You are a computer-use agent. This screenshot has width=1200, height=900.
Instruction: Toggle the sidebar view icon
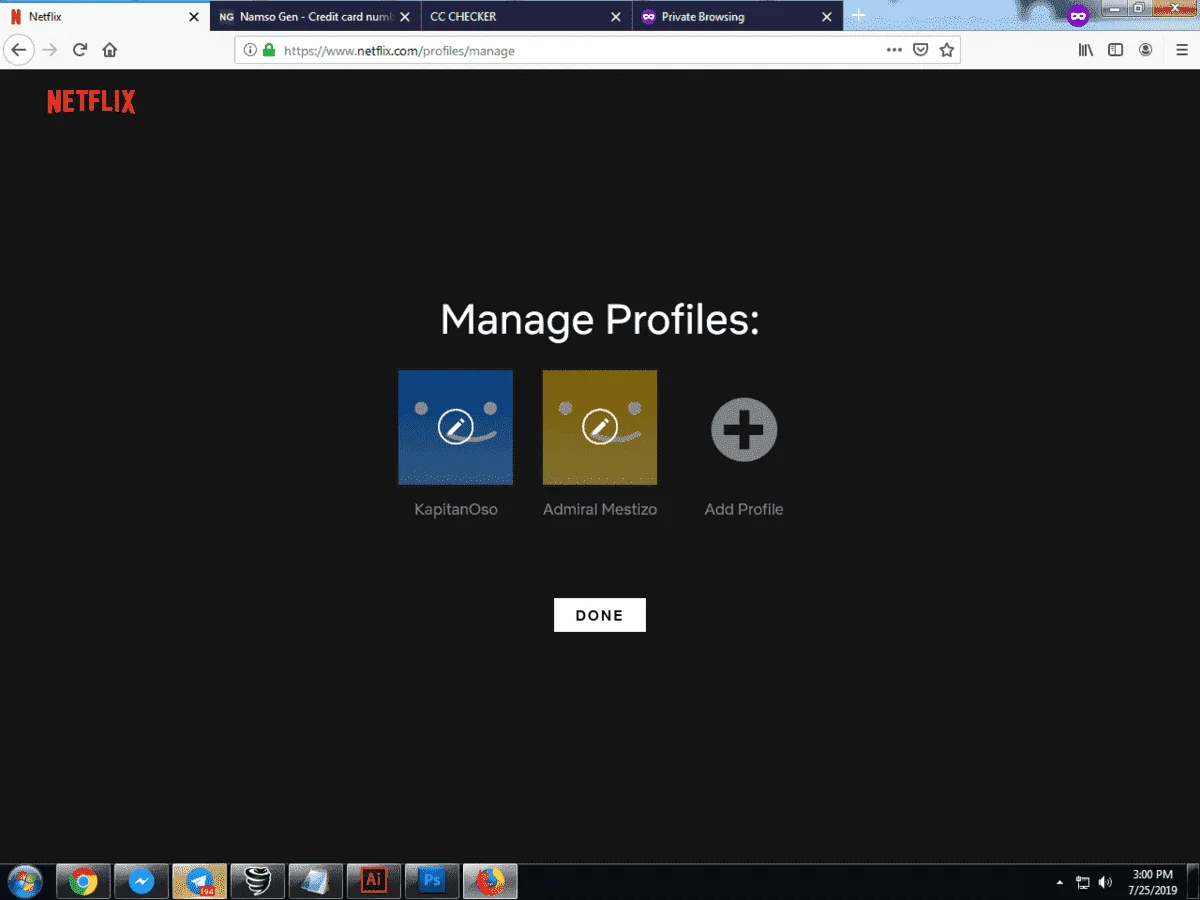click(1116, 50)
